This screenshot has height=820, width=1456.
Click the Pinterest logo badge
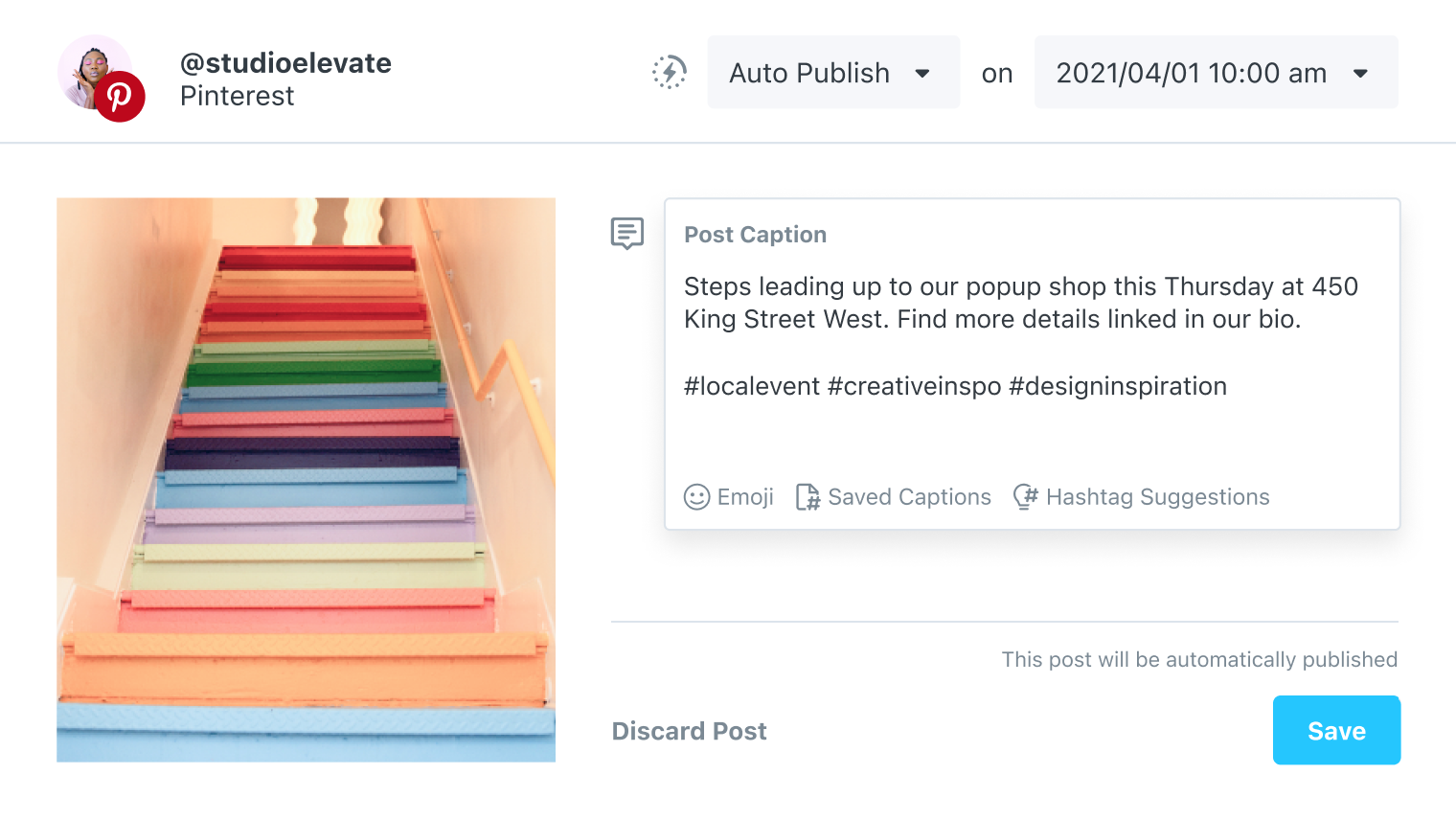(119, 97)
